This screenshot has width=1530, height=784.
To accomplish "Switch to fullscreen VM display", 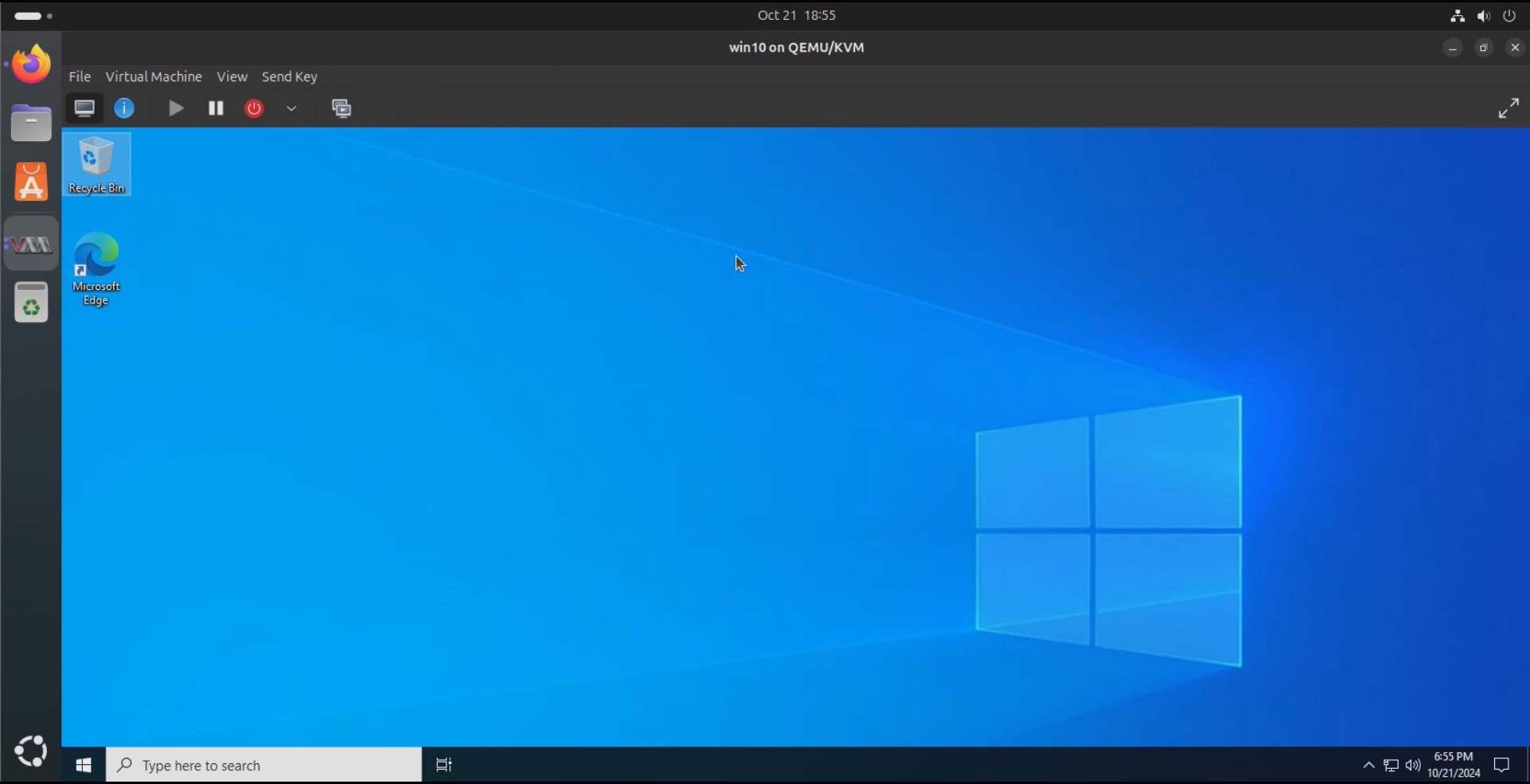I will click(1508, 108).
